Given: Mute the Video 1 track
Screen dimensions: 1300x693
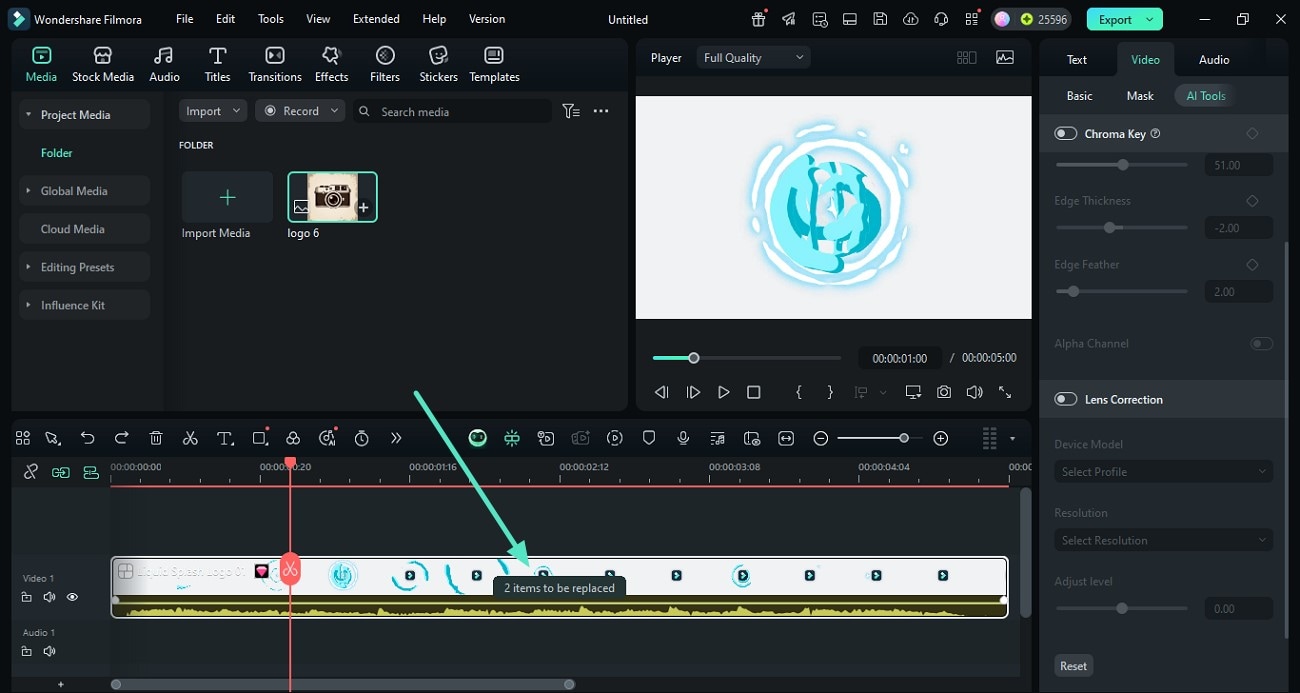Looking at the screenshot, I should 49,597.
